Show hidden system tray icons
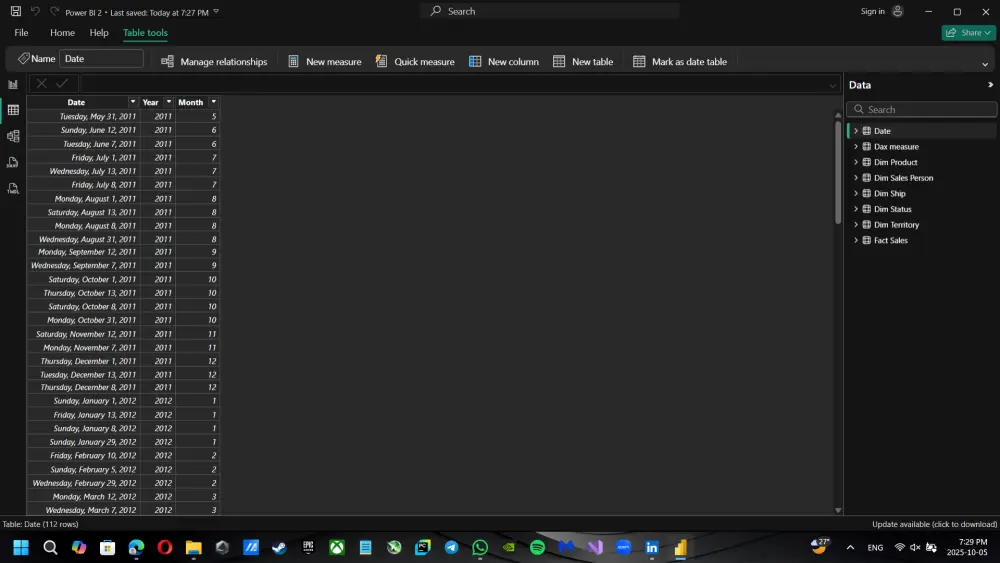 [850, 547]
